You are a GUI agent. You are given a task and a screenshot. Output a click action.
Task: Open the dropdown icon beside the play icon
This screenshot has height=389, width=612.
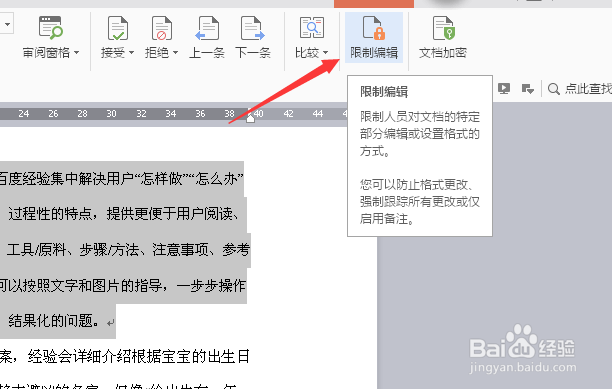click(x=528, y=89)
